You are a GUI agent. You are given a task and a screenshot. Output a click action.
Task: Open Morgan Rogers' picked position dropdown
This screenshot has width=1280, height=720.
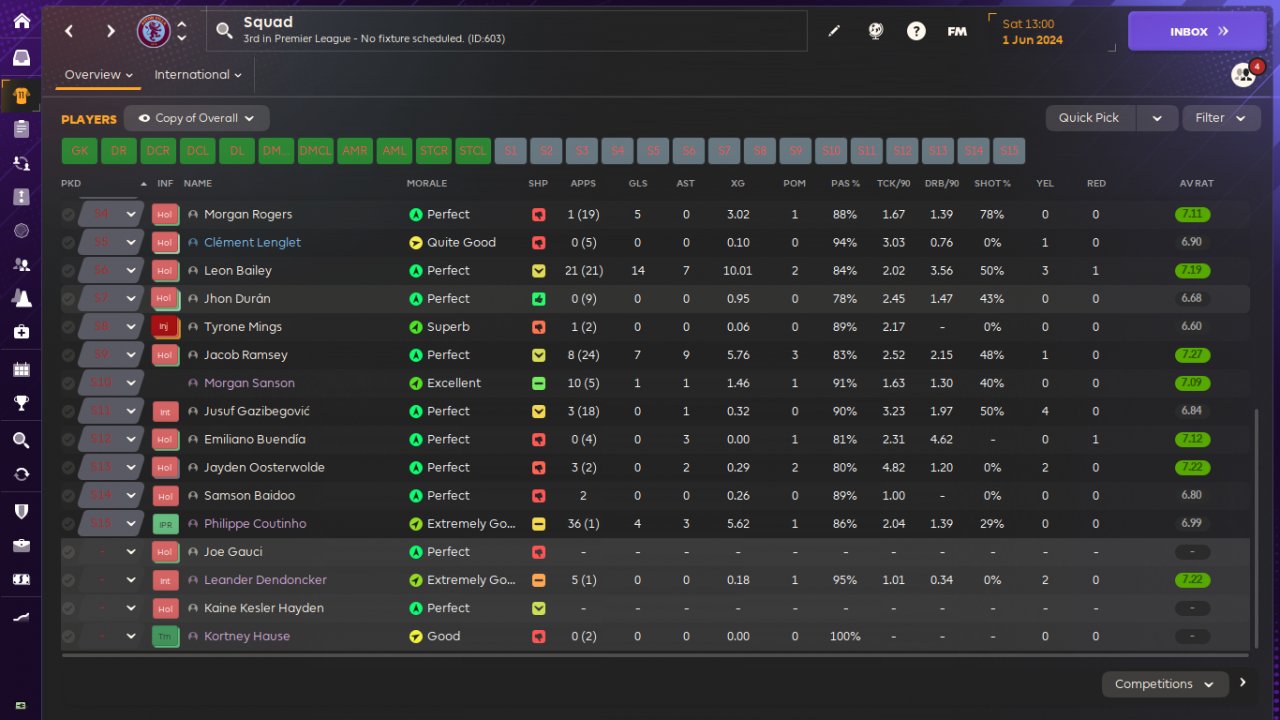pos(110,215)
